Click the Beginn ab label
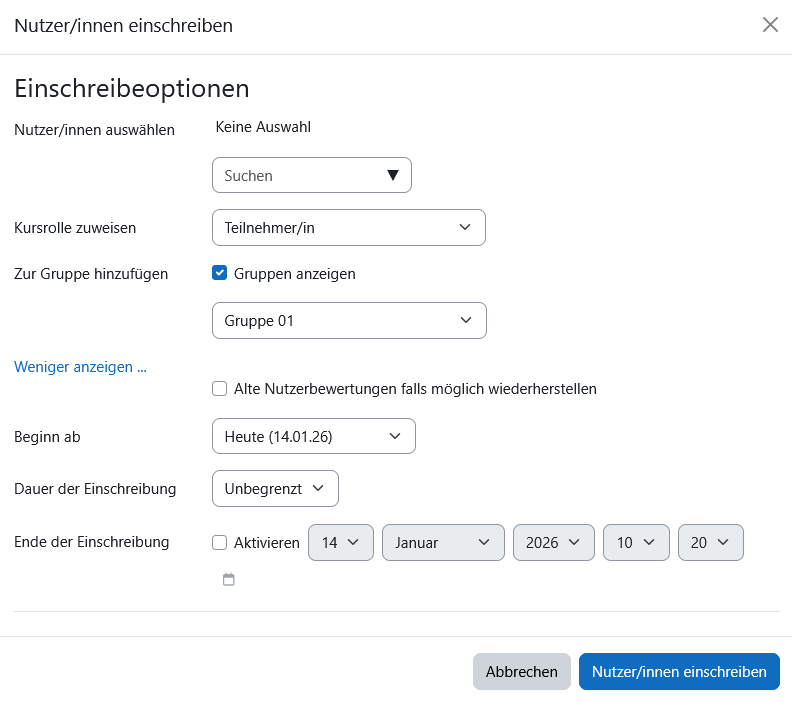 (47, 437)
